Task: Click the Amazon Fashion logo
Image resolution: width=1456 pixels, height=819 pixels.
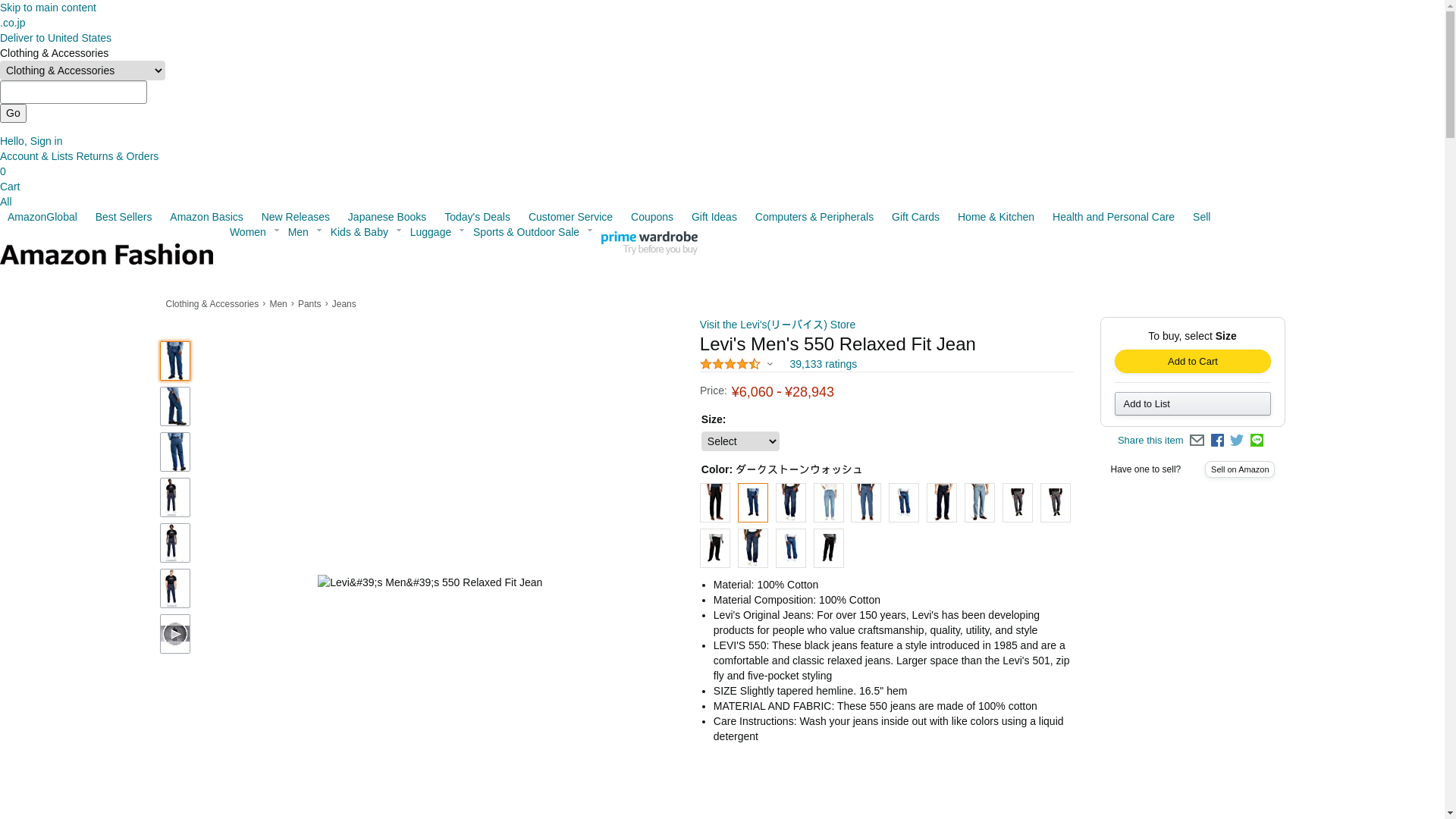Action: coord(107,255)
